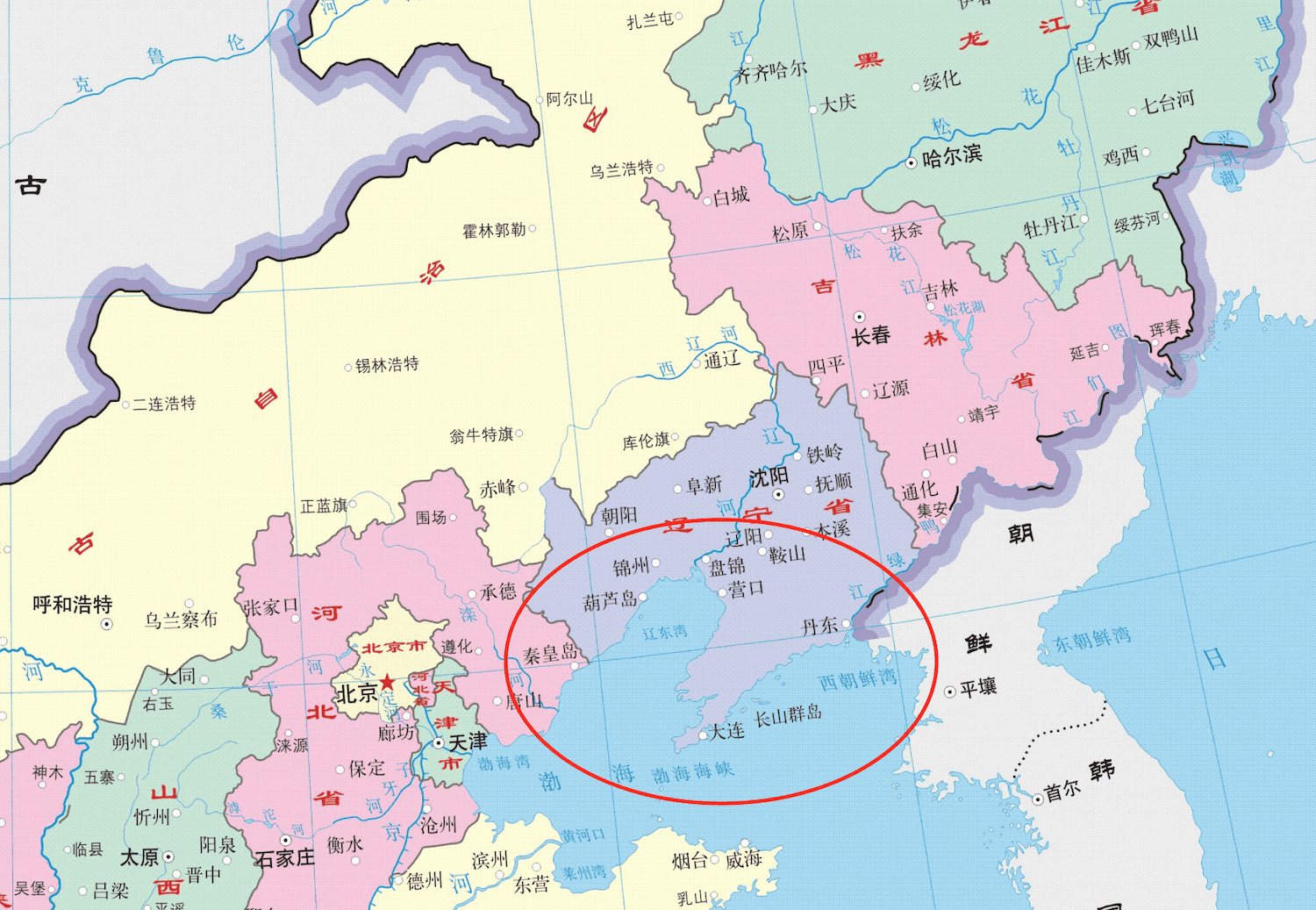1316x910 pixels.
Task: Click the 沈阳 city label
Action: coord(769,477)
